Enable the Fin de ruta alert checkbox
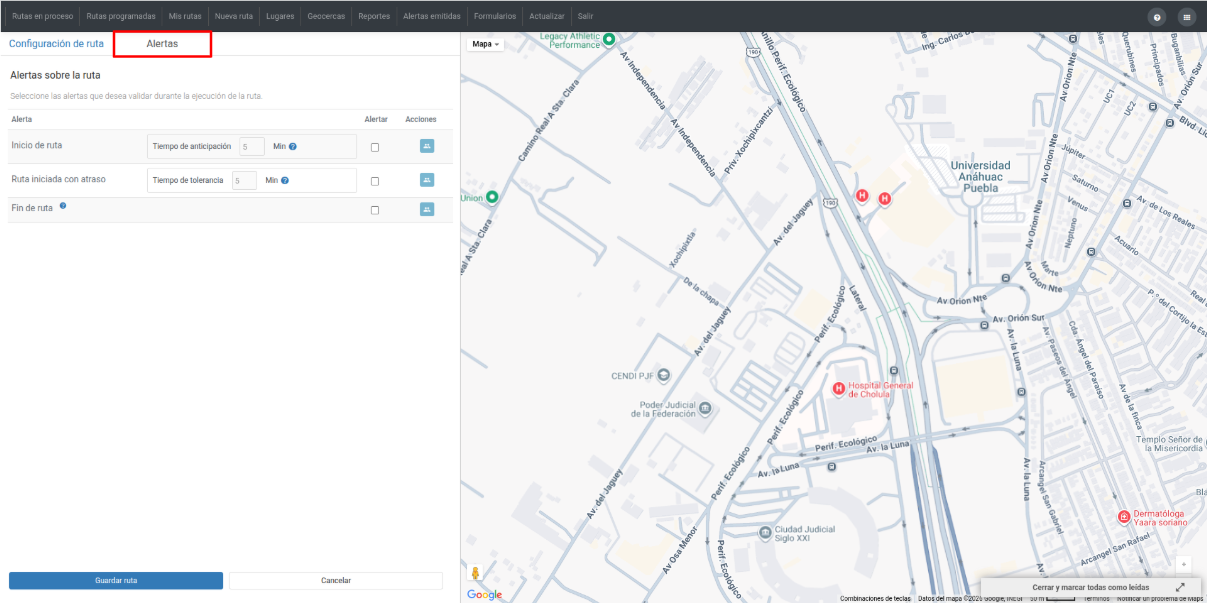 pos(375,211)
